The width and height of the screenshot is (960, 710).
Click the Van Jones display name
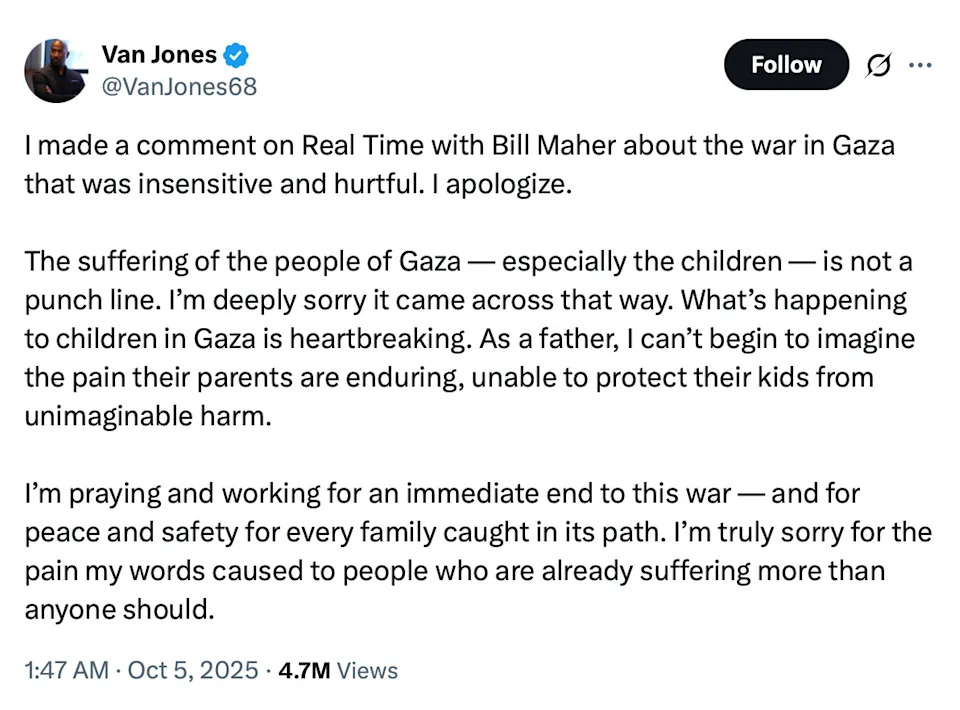(159, 55)
